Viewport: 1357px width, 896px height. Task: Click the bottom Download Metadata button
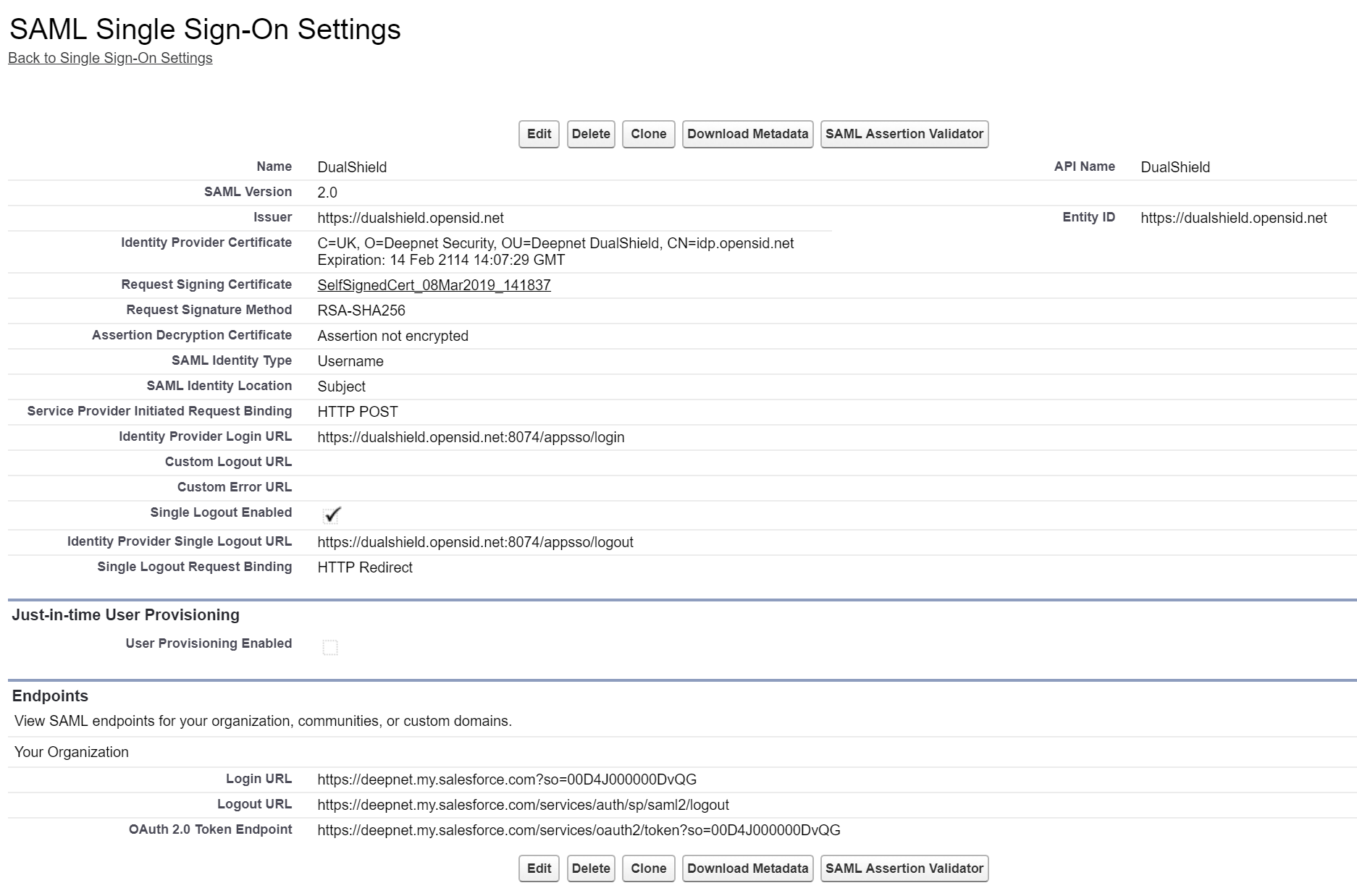tap(747, 868)
